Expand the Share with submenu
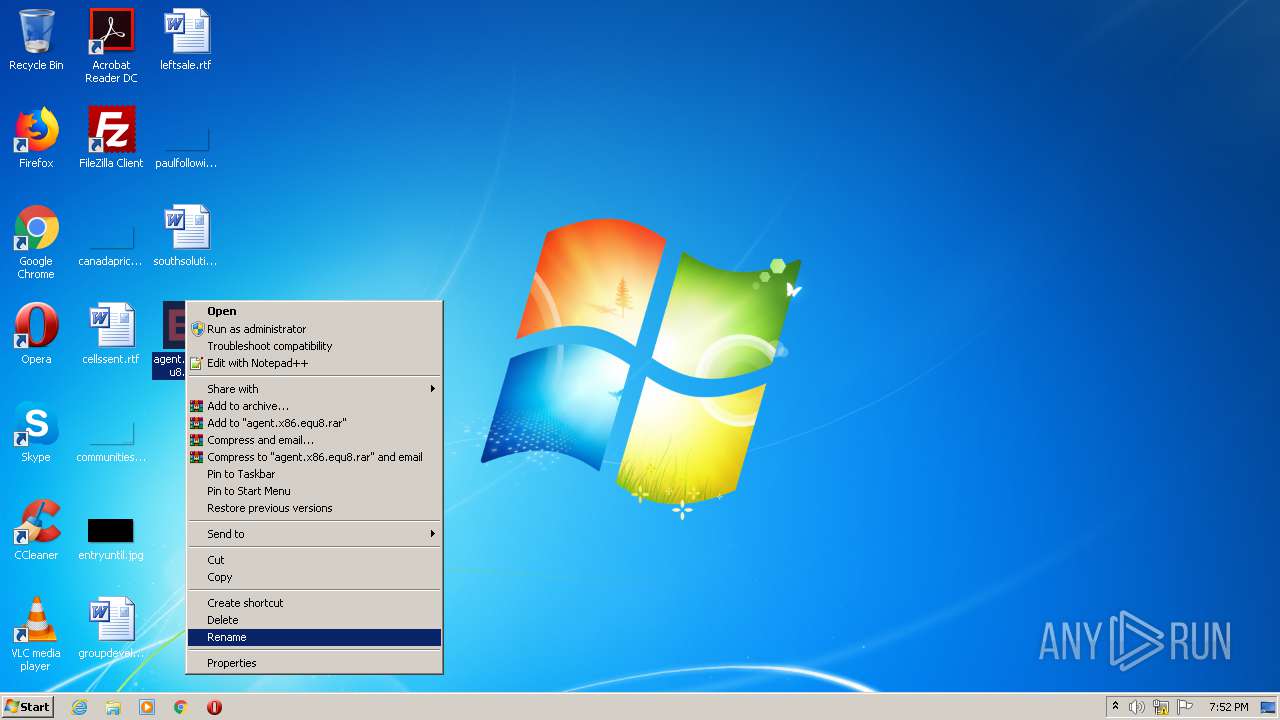The image size is (1280, 720). click(x=314, y=389)
